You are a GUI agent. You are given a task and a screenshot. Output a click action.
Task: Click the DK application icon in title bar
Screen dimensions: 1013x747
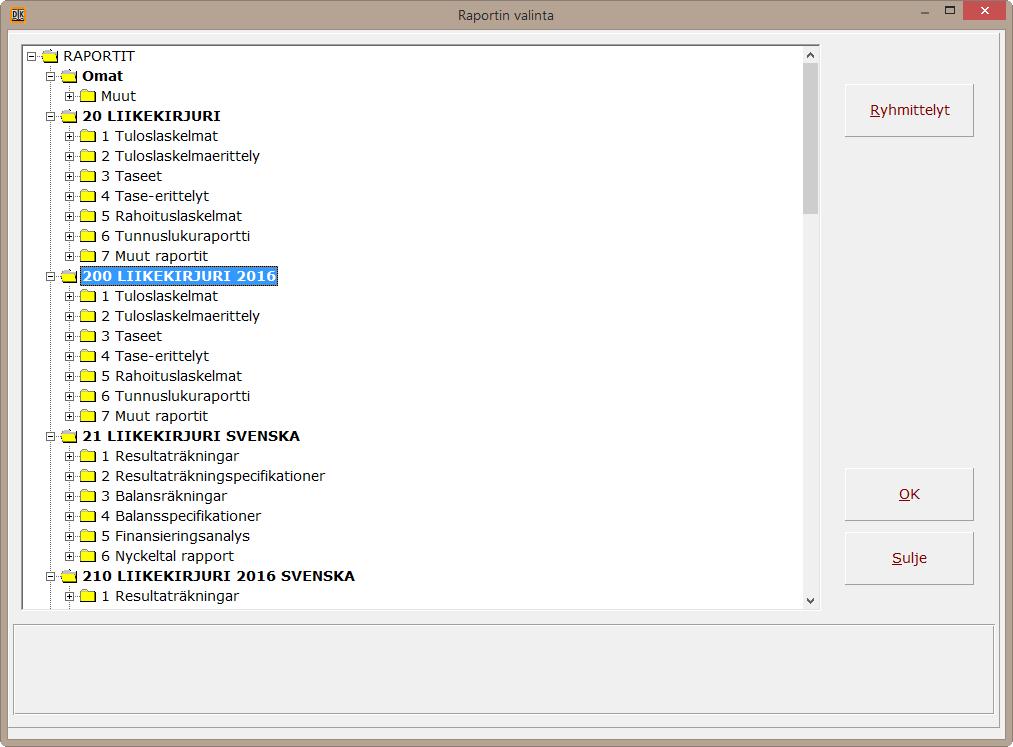18,15
